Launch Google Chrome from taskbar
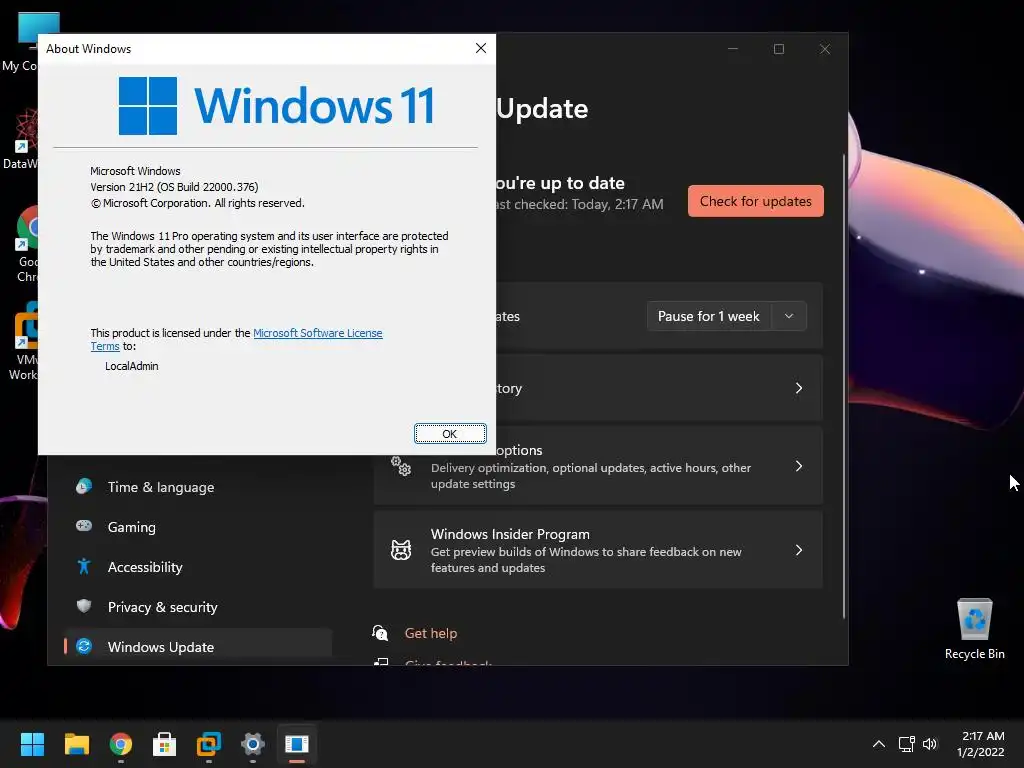 [121, 744]
